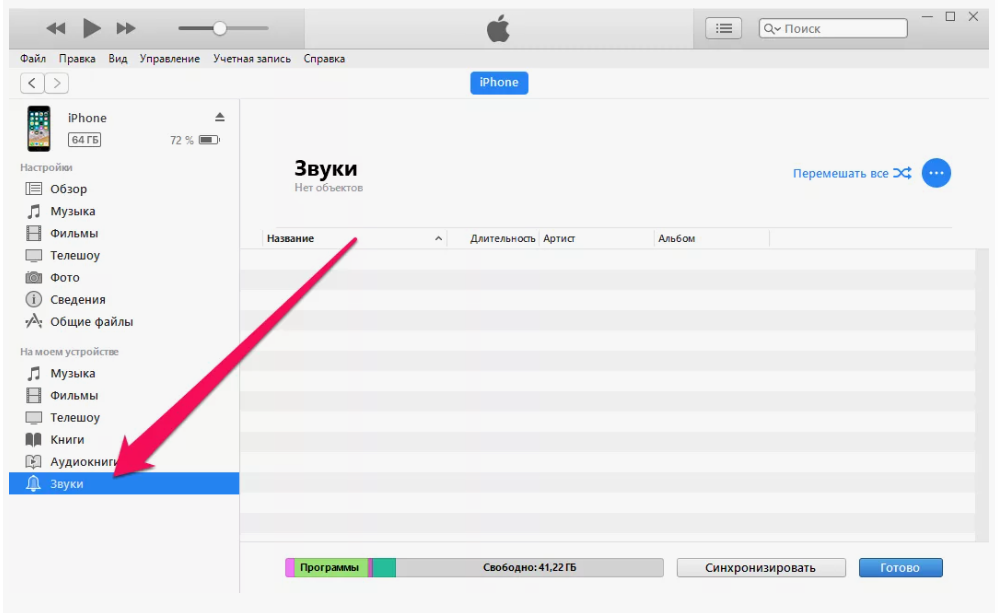Screen dimensions: 998x613
Task: Click the rewind previous track button
Action: (x=56, y=28)
